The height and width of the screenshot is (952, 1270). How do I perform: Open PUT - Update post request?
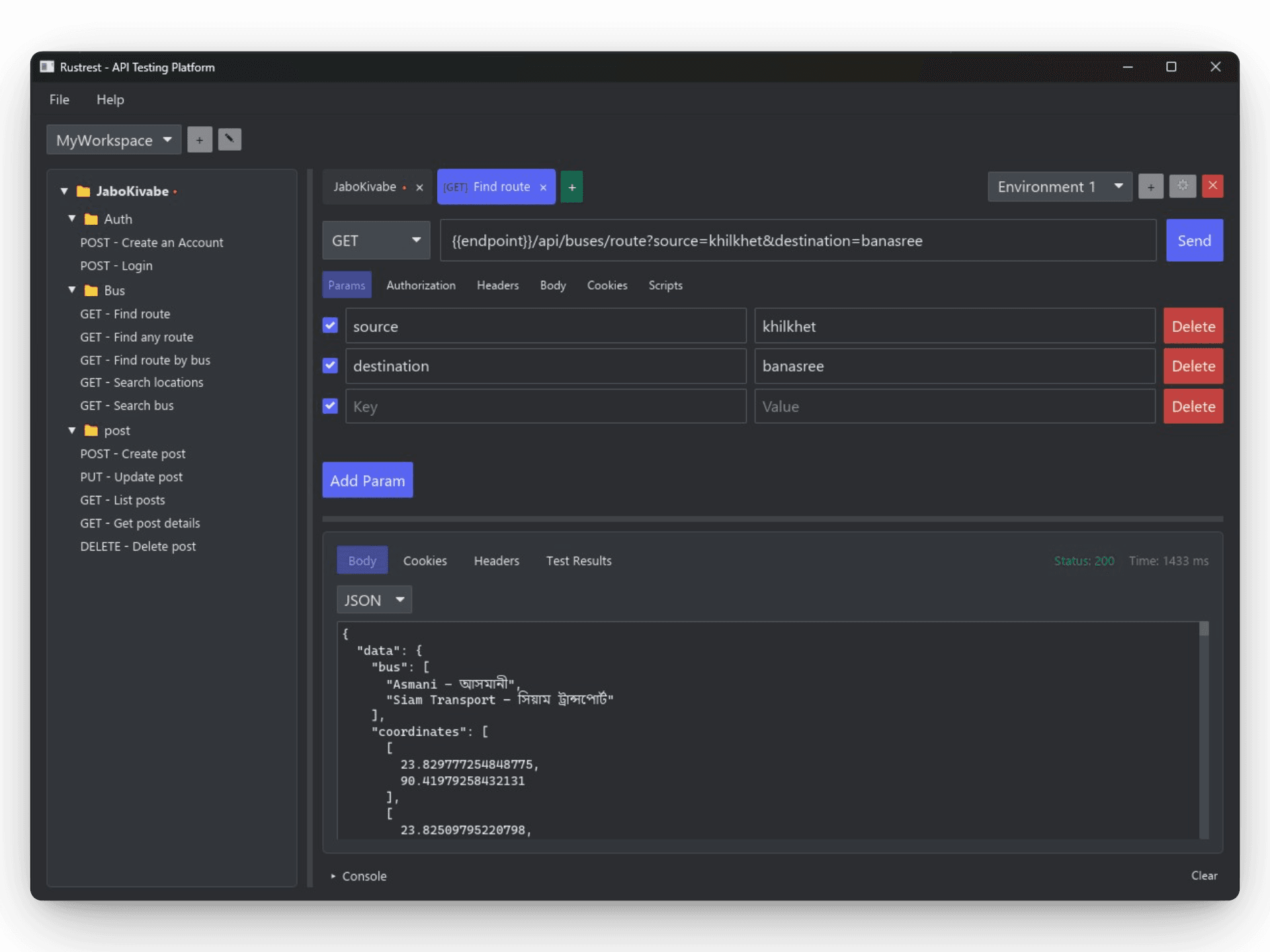pos(131,477)
